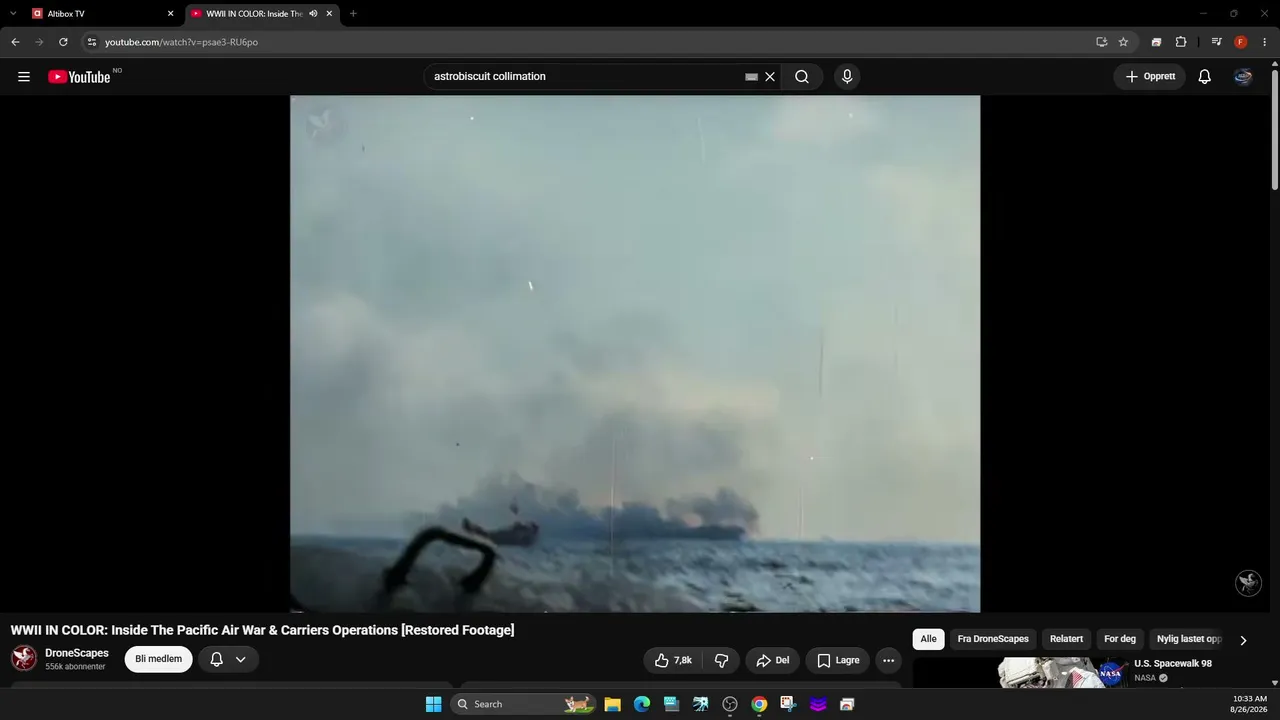Image resolution: width=1280 pixels, height=720 pixels.
Task: Bookmark this page with the star
Action: click(1123, 42)
